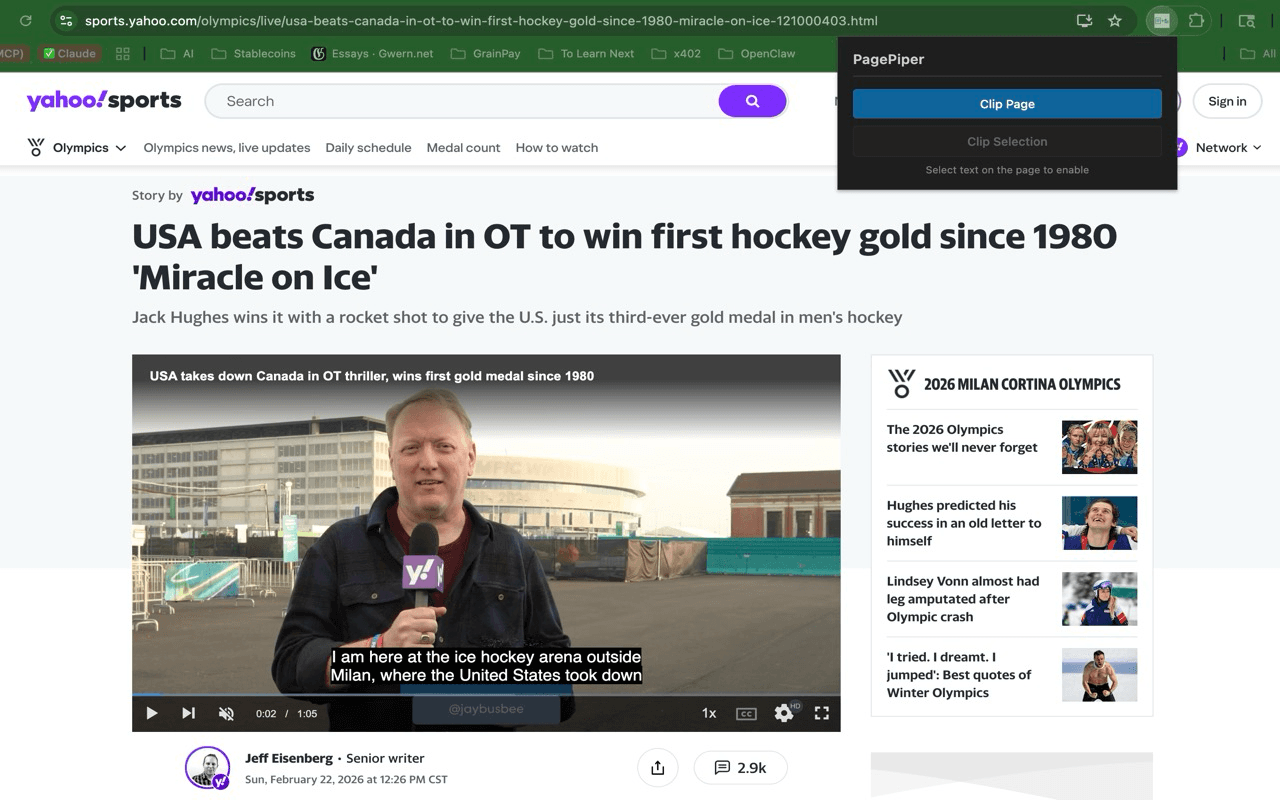
Task: Open the Medal count tab
Action: pos(463,148)
